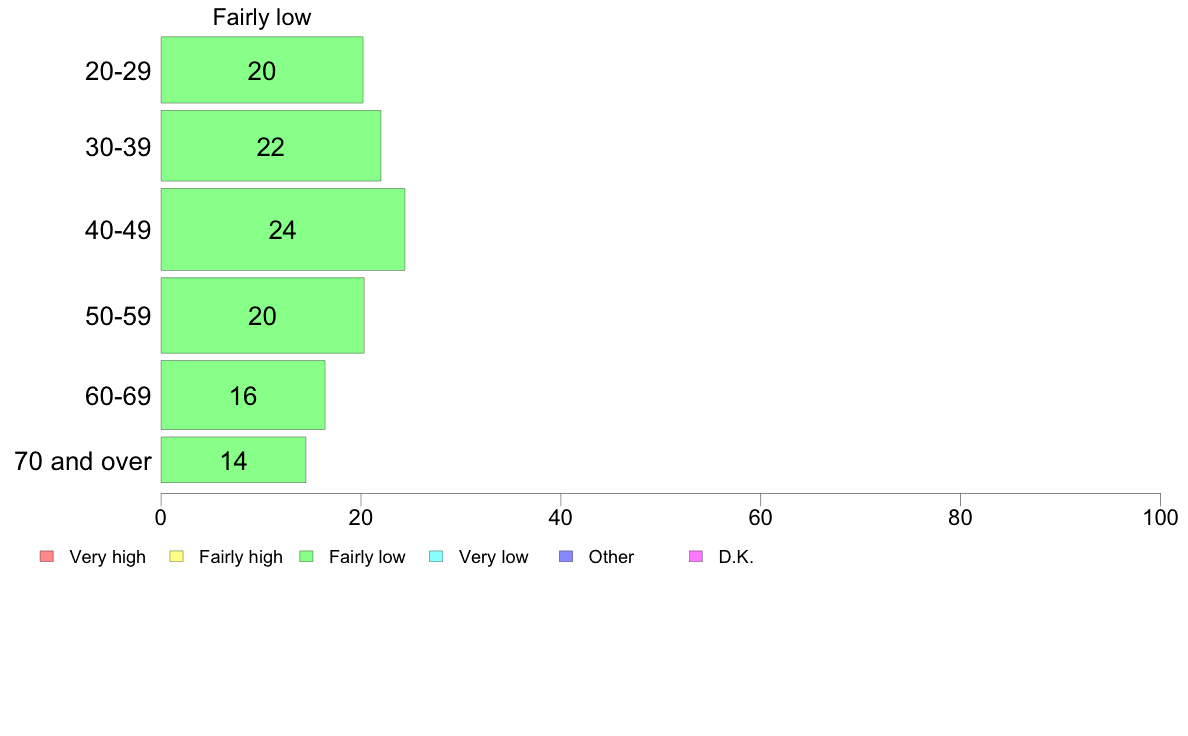The image size is (1188, 736).
Task: Click the Very low cyan legend swatch
Action: 436,556
